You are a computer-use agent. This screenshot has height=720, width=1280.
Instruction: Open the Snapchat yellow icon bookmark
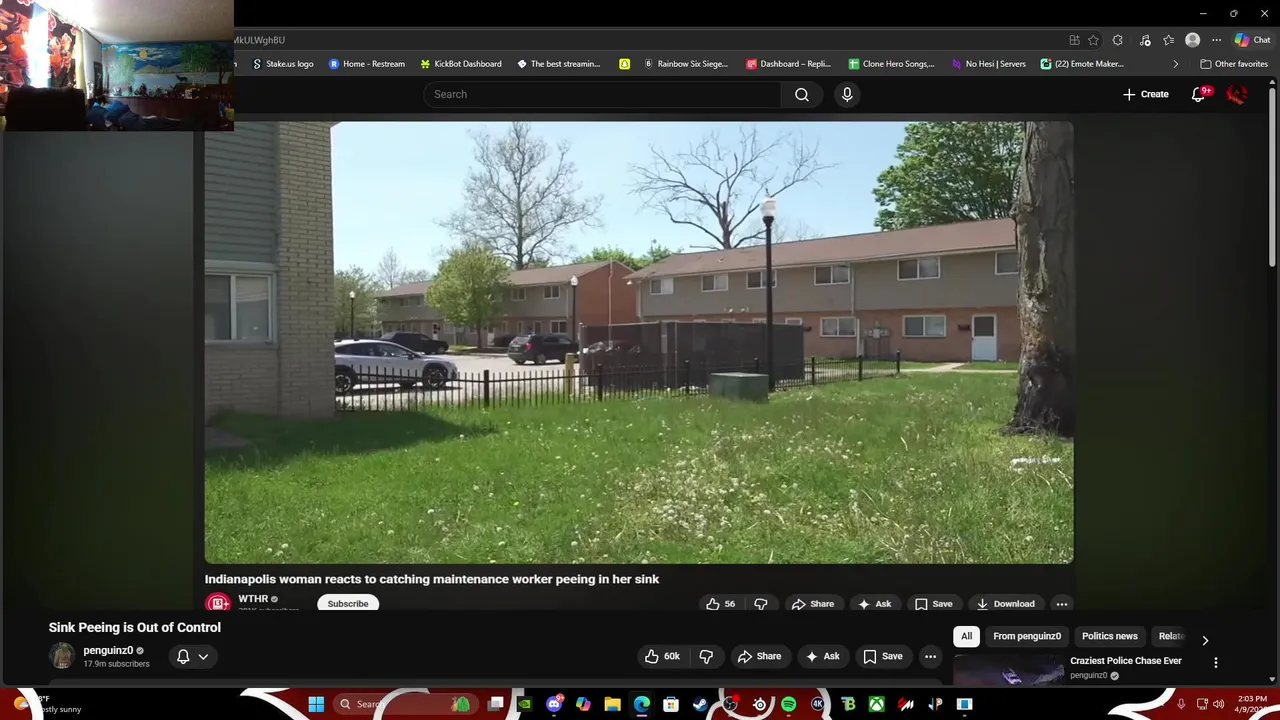click(x=624, y=64)
